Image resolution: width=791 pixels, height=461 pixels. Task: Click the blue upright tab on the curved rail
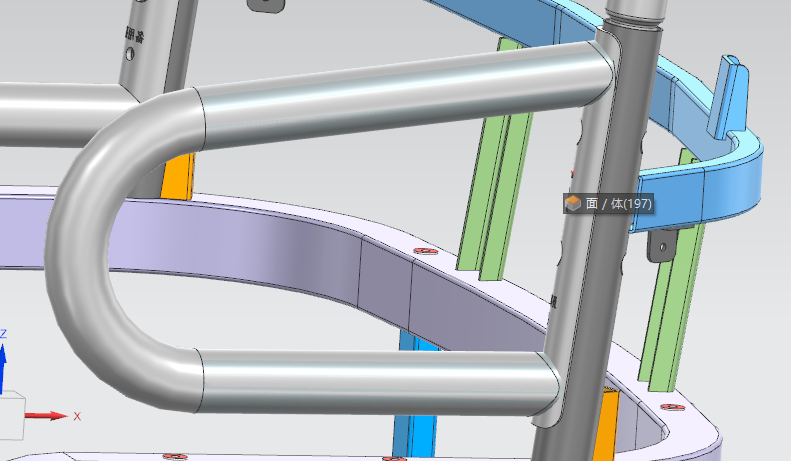(x=728, y=95)
